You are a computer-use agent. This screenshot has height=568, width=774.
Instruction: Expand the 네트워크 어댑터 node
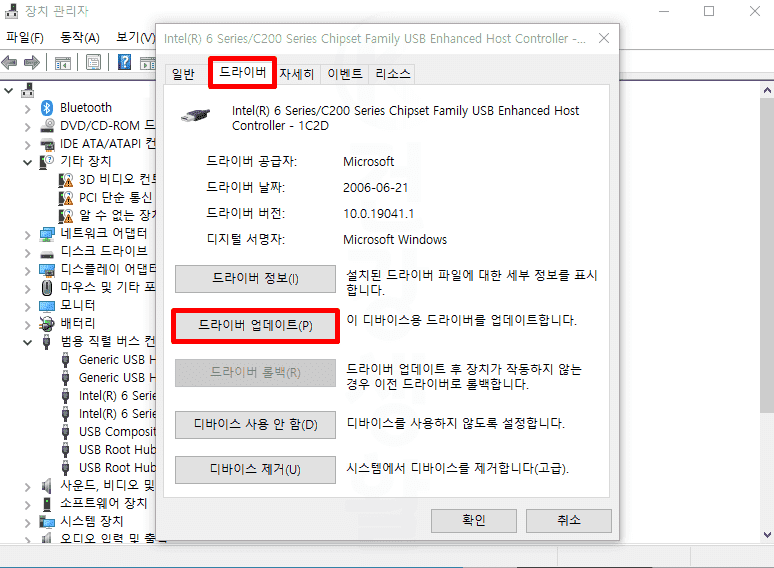point(28,235)
